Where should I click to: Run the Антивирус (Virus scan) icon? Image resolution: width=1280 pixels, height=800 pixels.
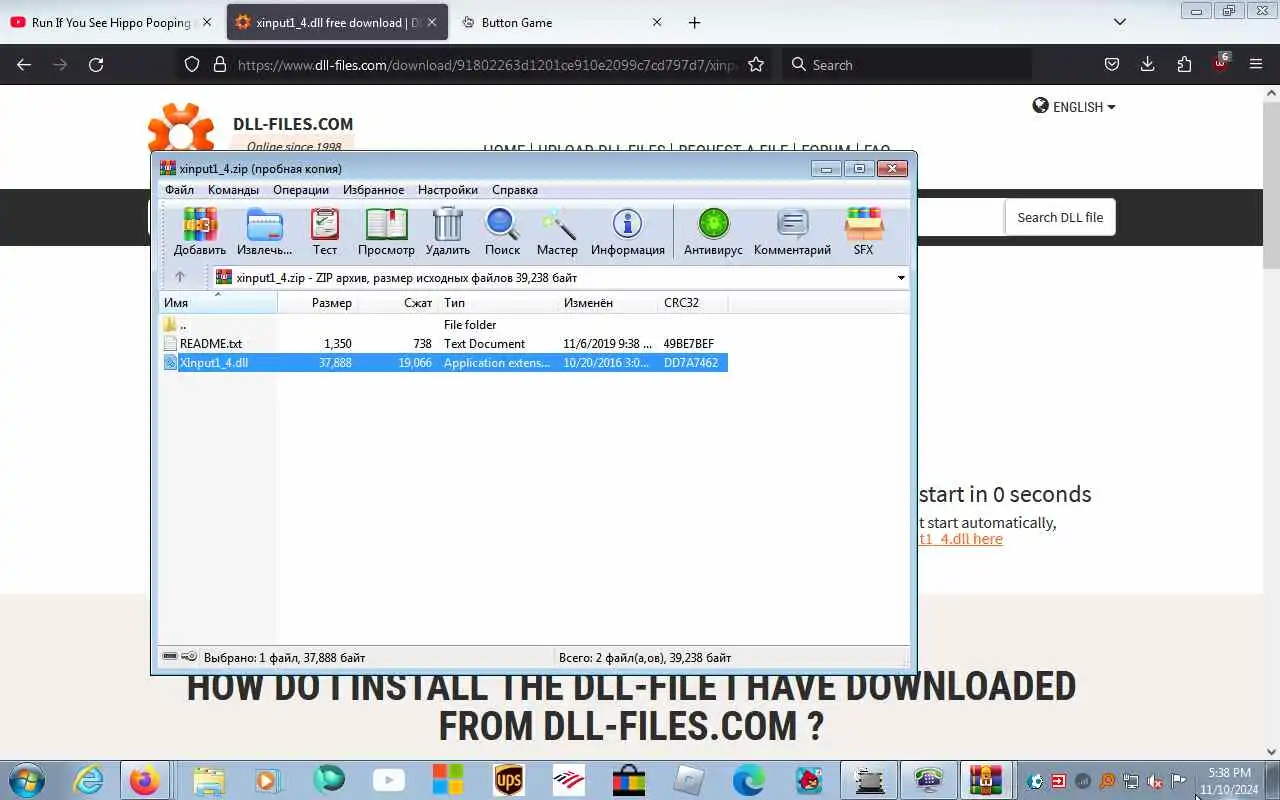713,232
